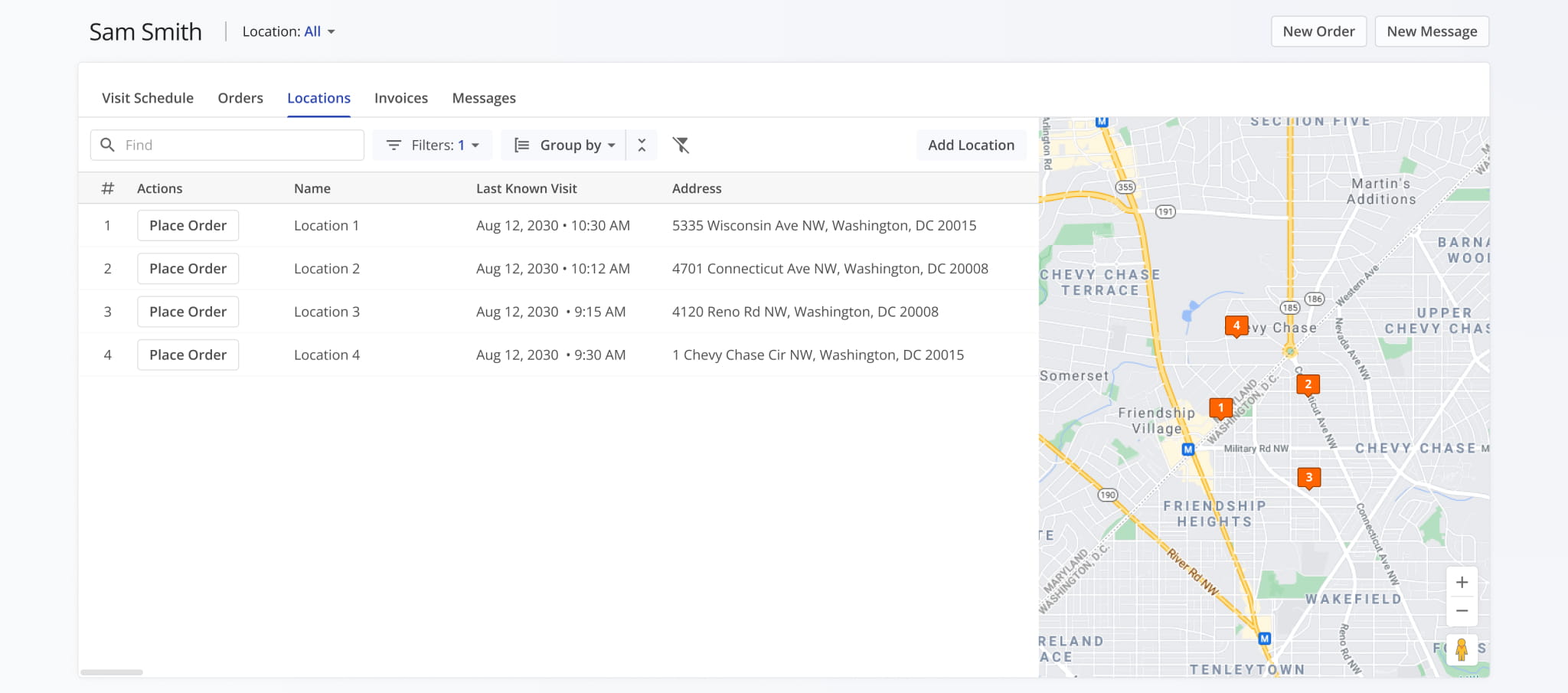Click the horizontal scrollbar under the table
This screenshot has height=693, width=1568.
tap(112, 672)
